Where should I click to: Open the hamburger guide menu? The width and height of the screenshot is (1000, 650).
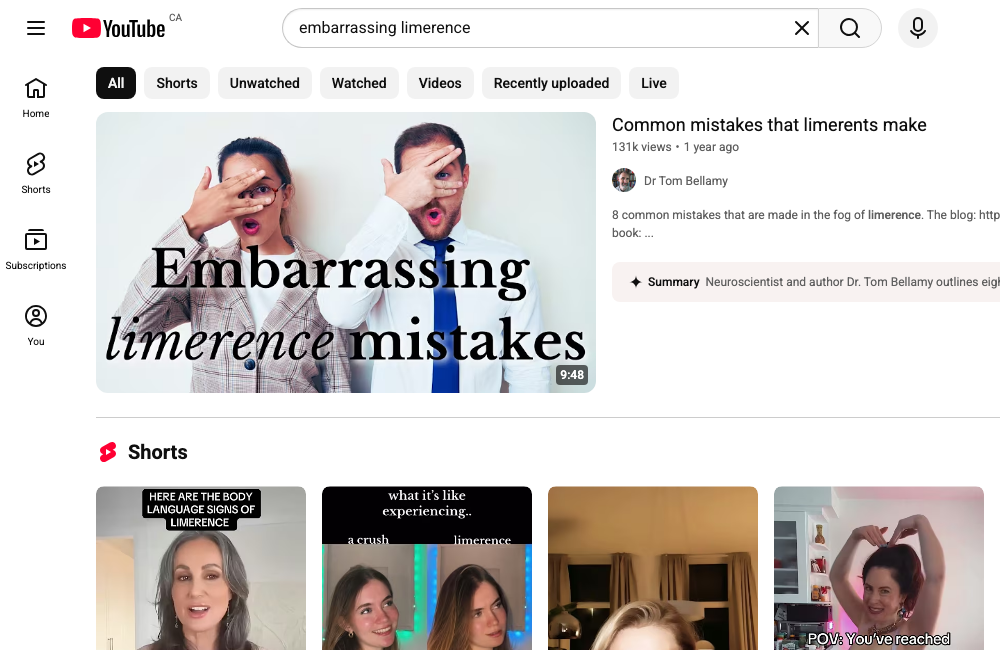pyautogui.click(x=36, y=28)
